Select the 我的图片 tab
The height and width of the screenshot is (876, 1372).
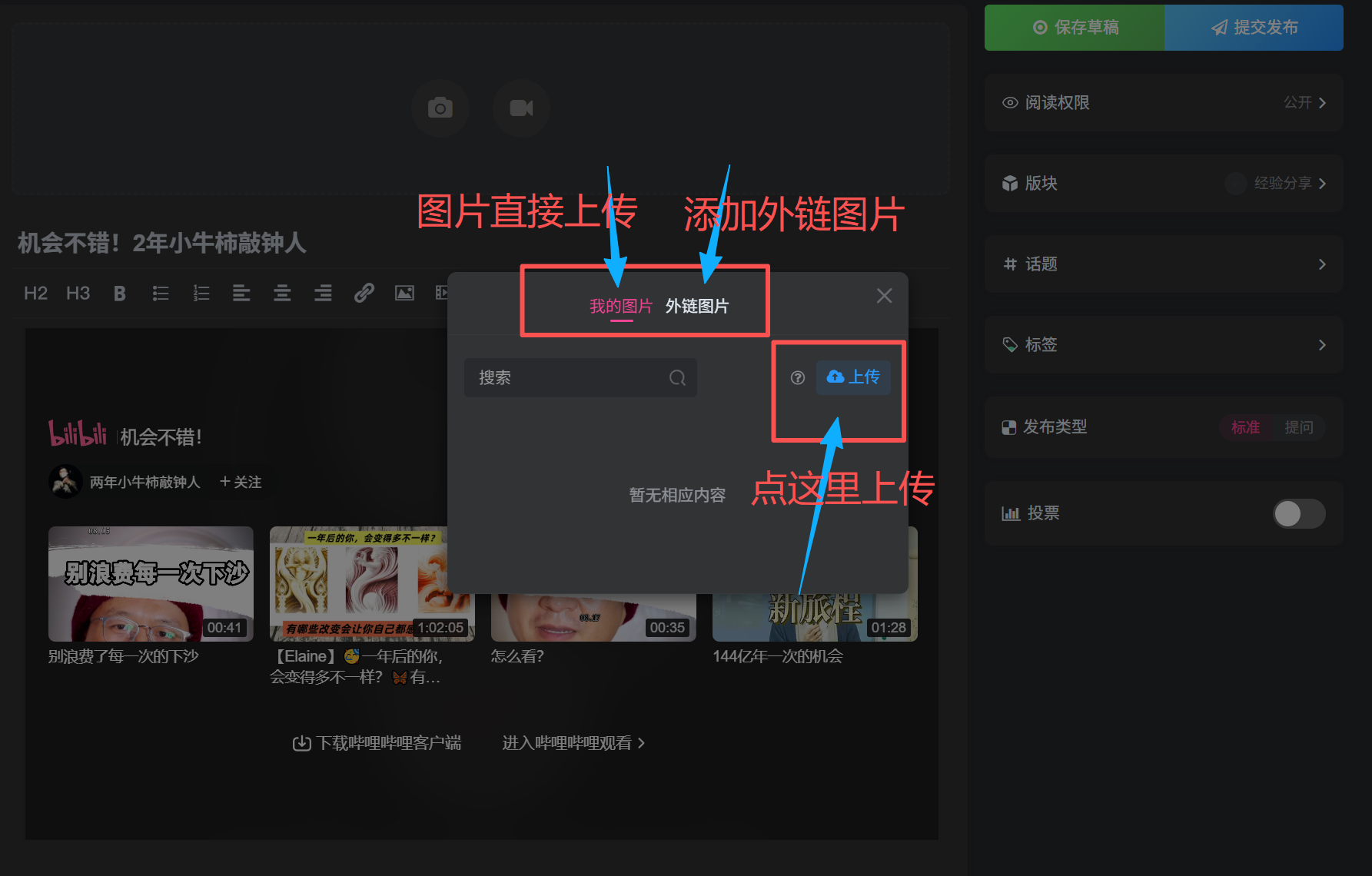pyautogui.click(x=620, y=307)
